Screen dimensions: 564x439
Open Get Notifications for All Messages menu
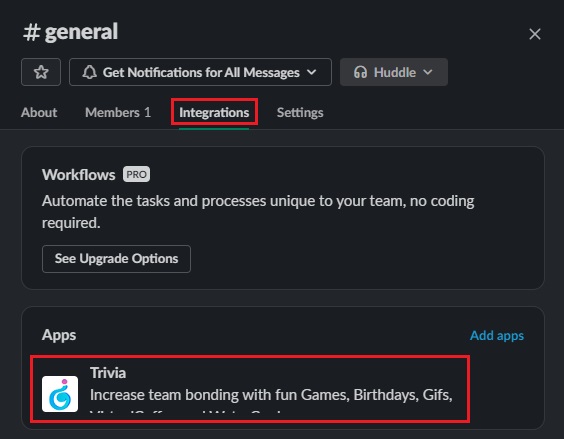pyautogui.click(x=200, y=72)
